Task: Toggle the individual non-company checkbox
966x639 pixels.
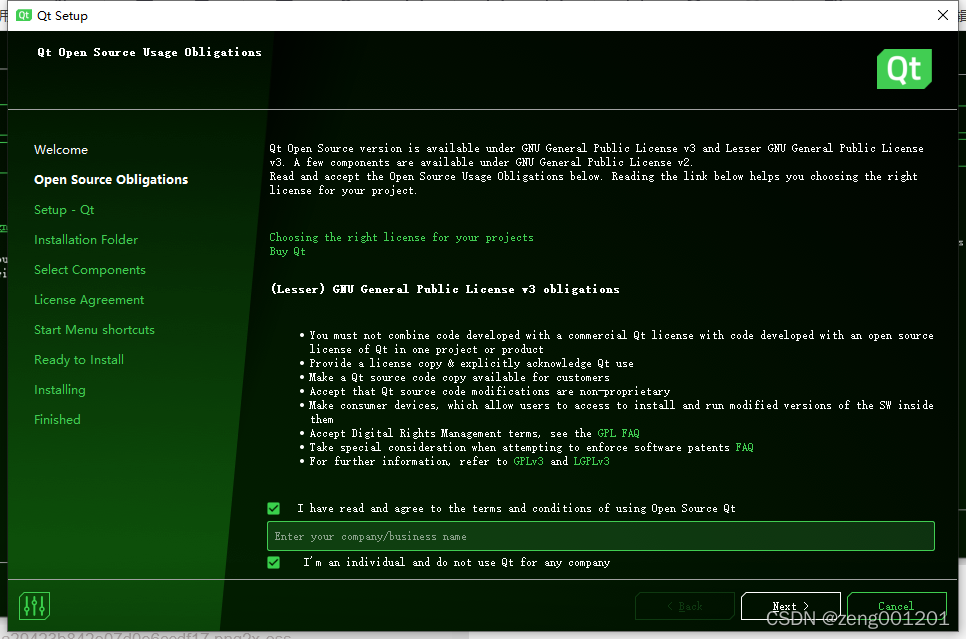Action: [273, 562]
